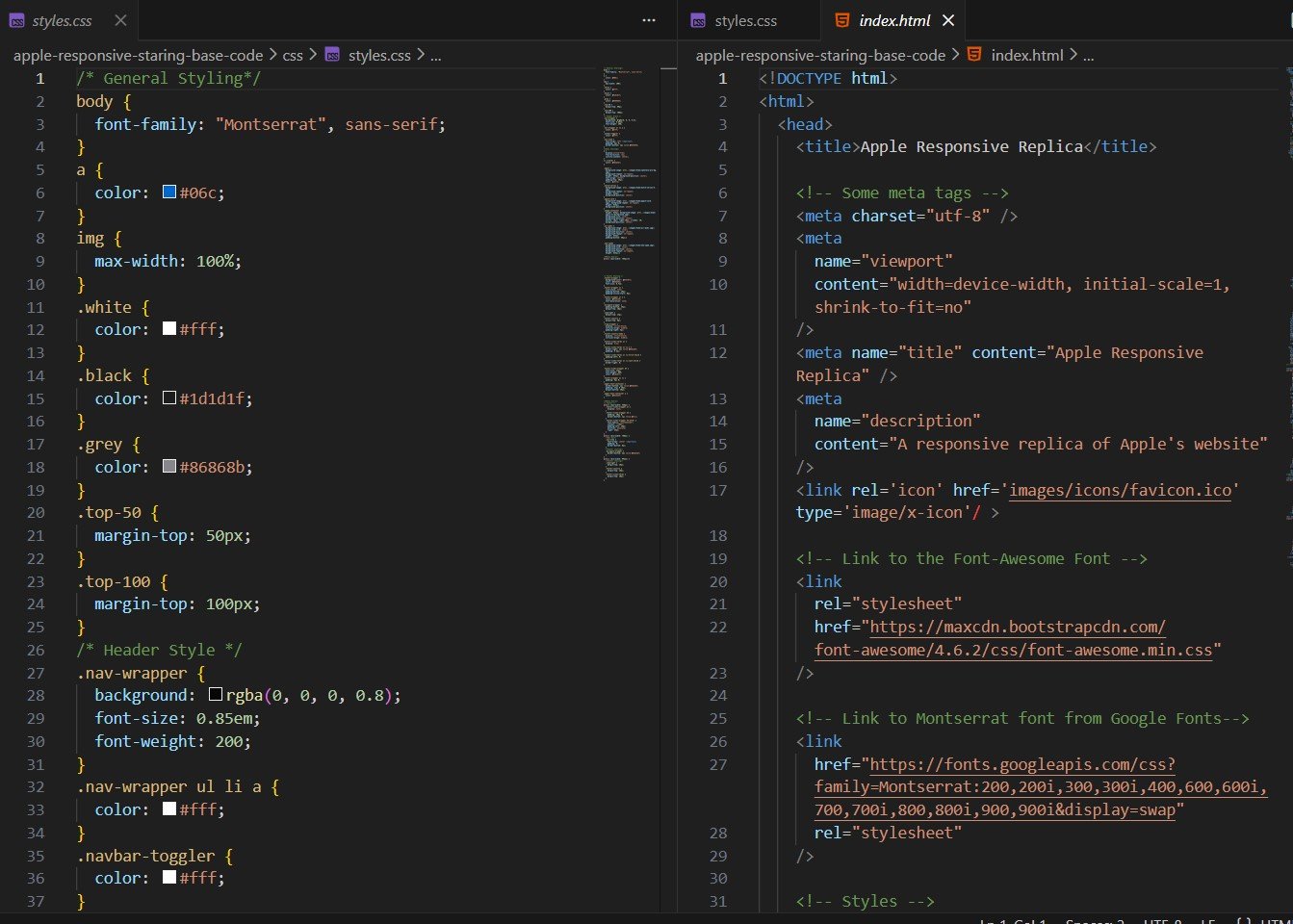Select the index.html editor tab
Image resolution: width=1293 pixels, height=924 pixels.
click(x=894, y=20)
